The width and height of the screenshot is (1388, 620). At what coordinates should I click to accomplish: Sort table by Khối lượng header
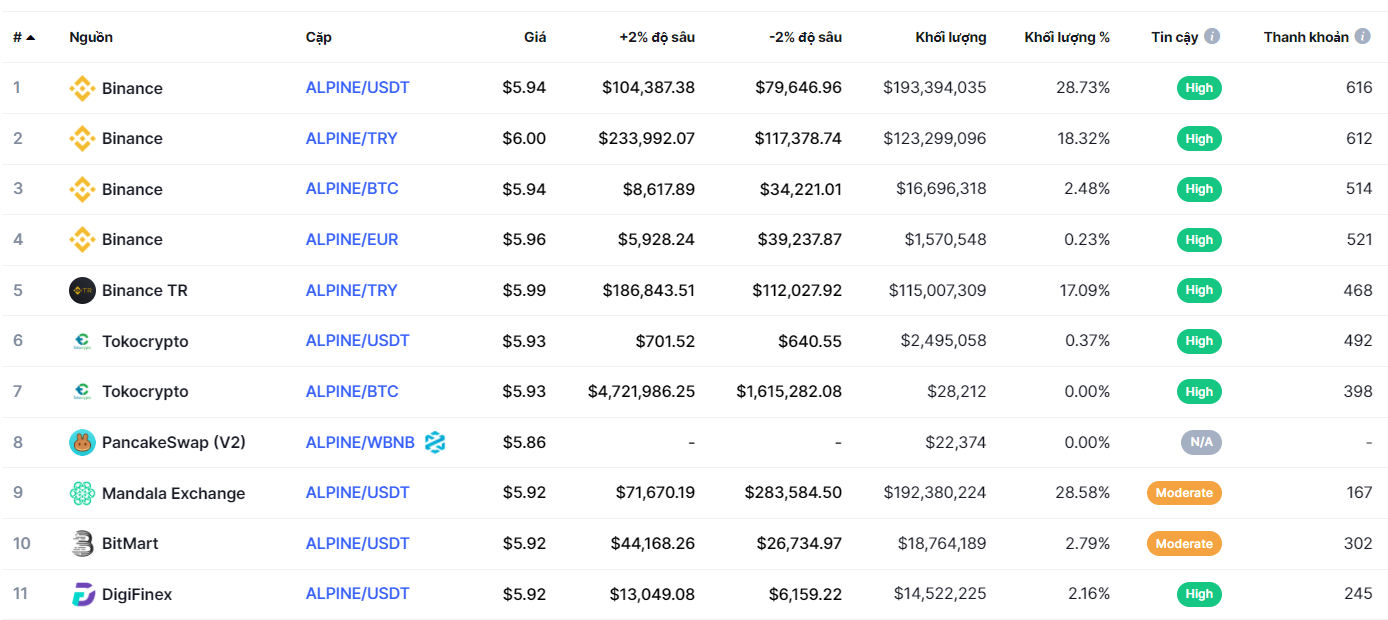click(950, 37)
